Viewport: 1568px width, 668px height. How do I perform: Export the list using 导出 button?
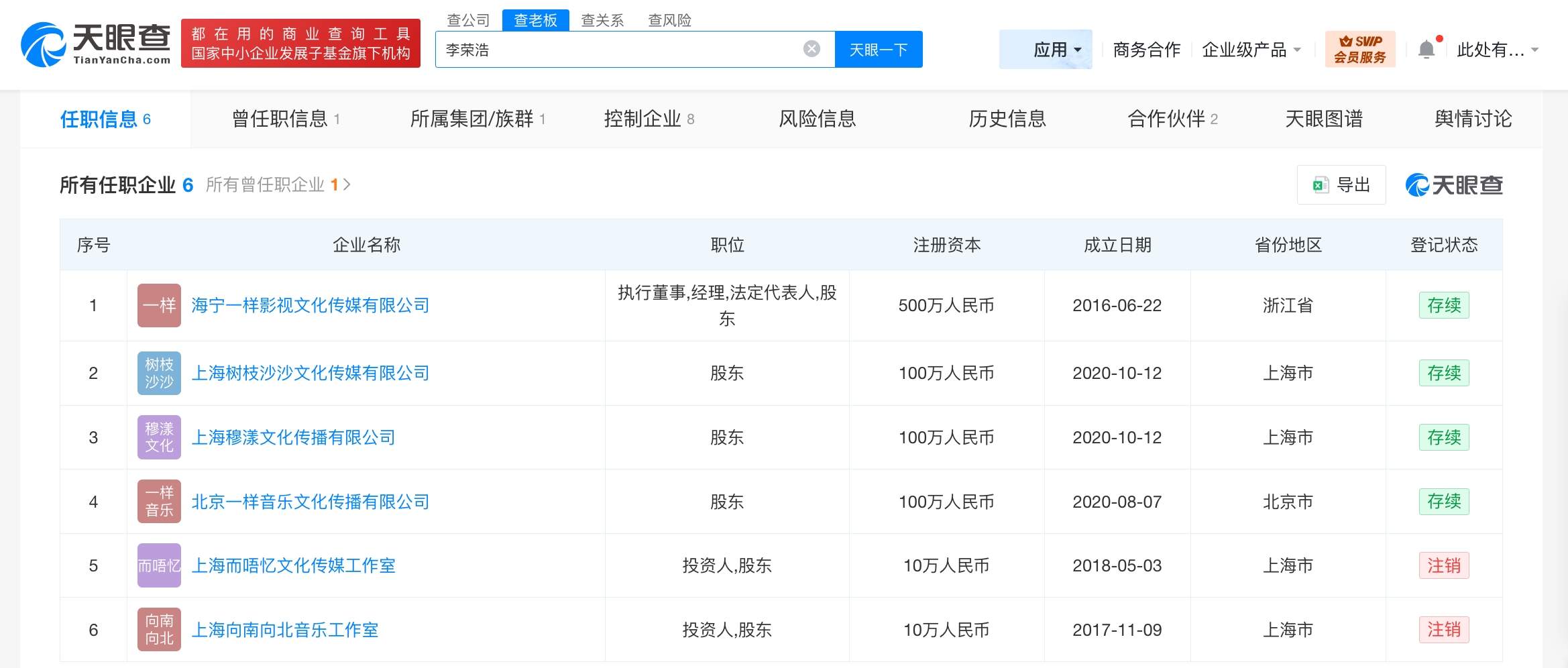tap(1341, 185)
